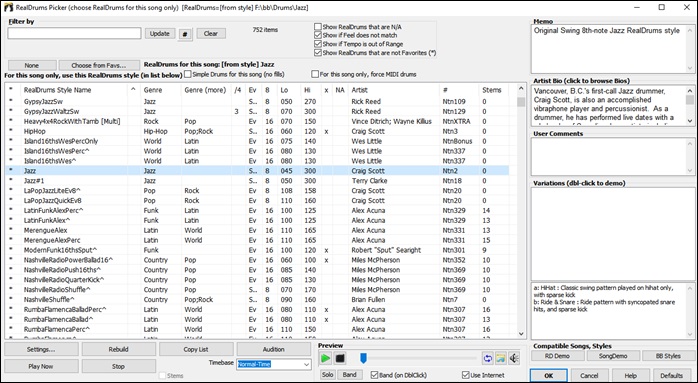Click the blue preview position slider thumb
Viewport: 698px width, 383px height.
pos(363,358)
